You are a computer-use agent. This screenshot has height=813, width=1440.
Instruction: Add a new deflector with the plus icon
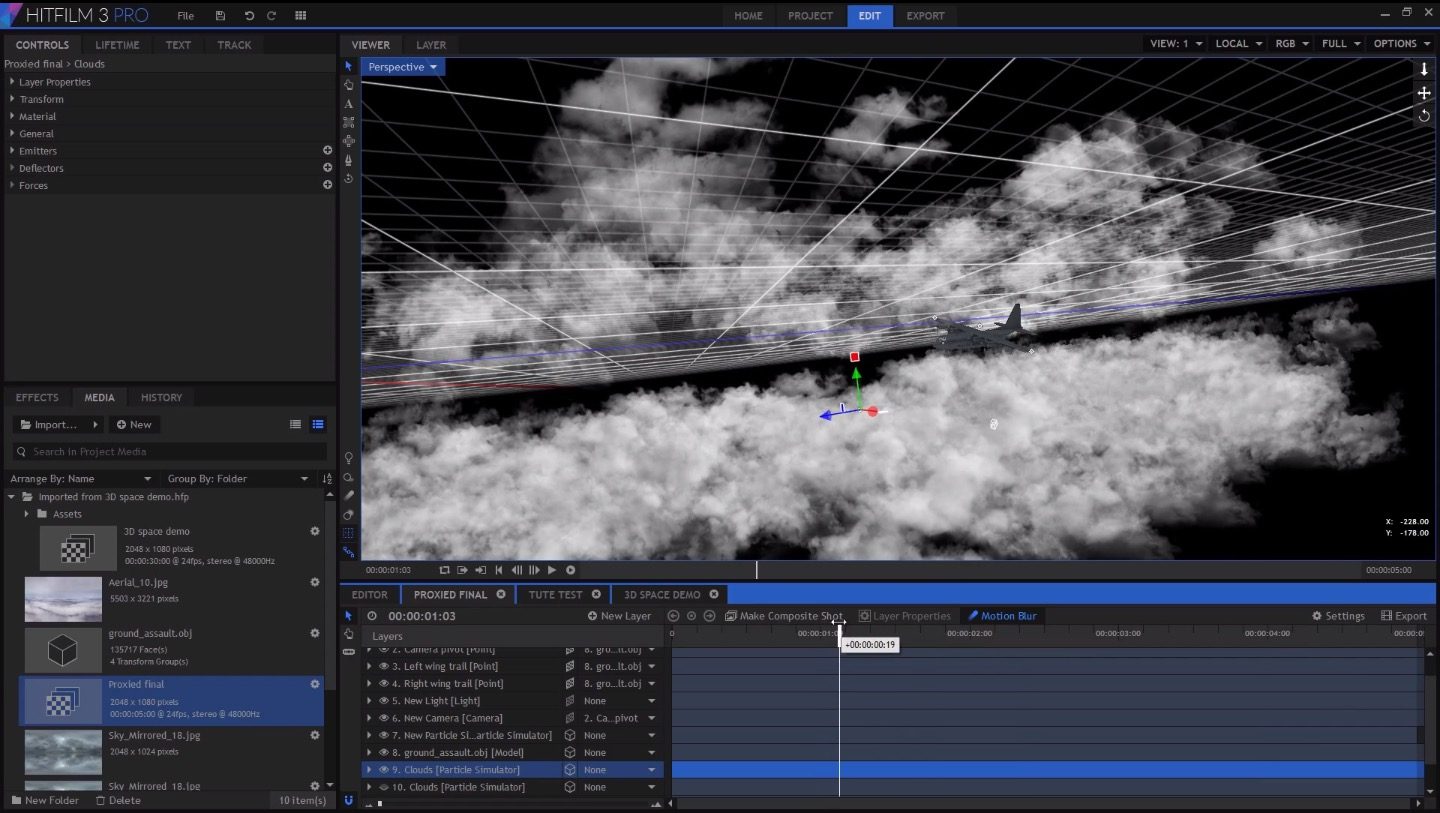(x=327, y=168)
